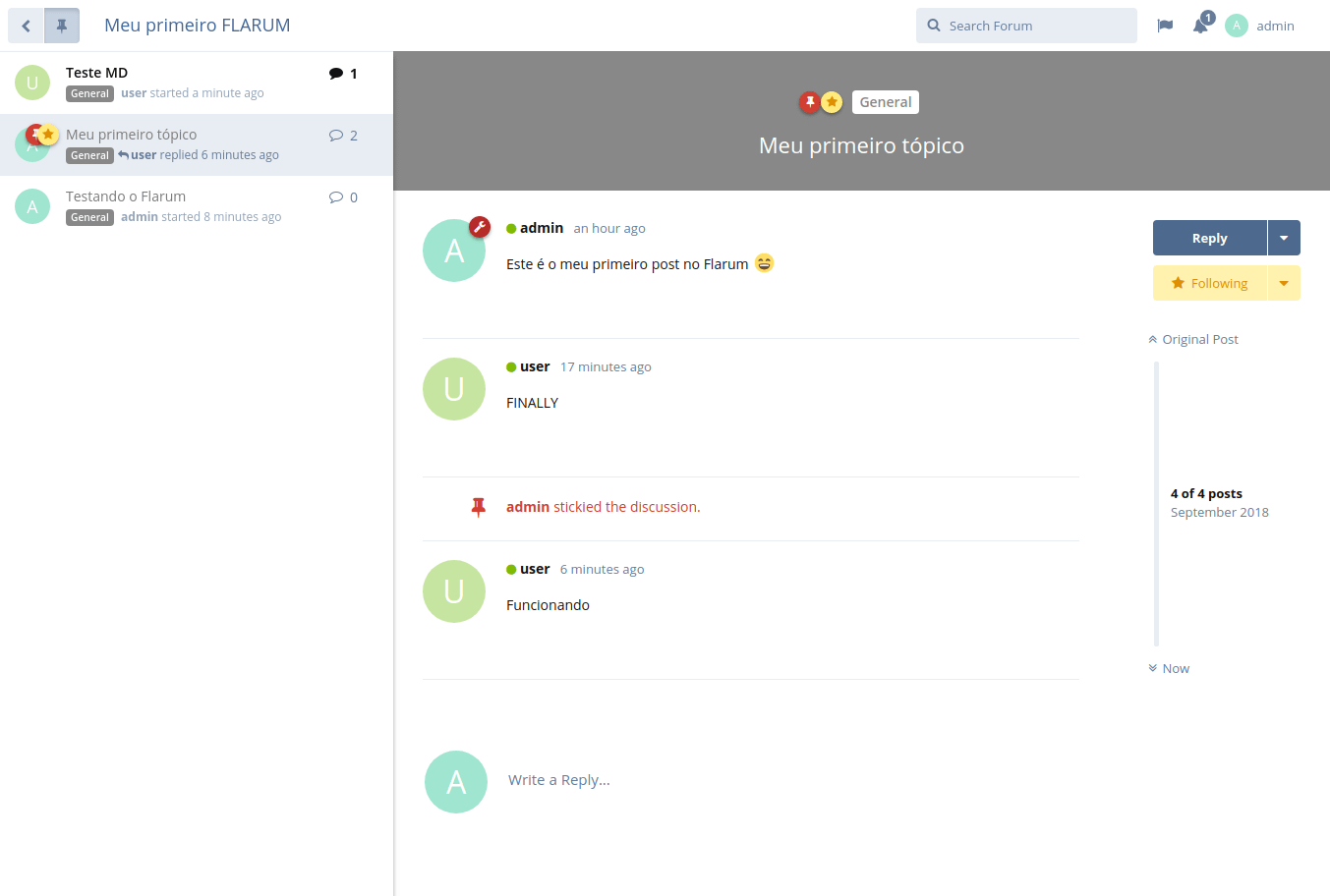Click the star badge on Meu primeiro tópico list item
The width and height of the screenshot is (1330, 896).
(x=48, y=135)
